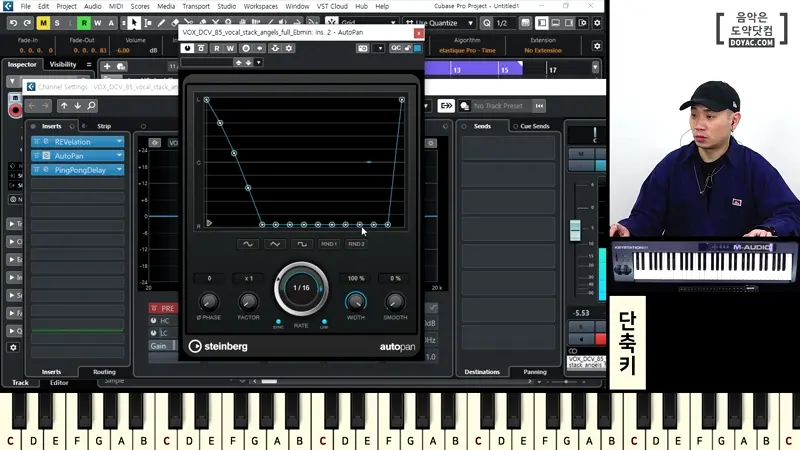Open the AutoPan preset dropdown arrow
The width and height of the screenshot is (800, 450).
click(259, 62)
